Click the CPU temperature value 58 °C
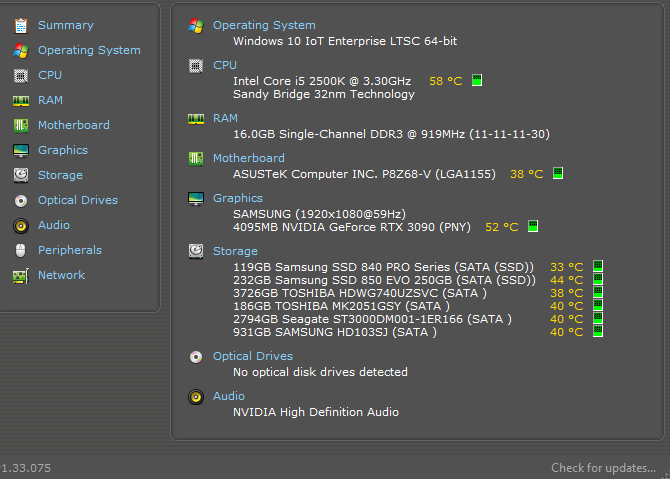Image resolution: width=670 pixels, height=479 pixels. (x=446, y=81)
